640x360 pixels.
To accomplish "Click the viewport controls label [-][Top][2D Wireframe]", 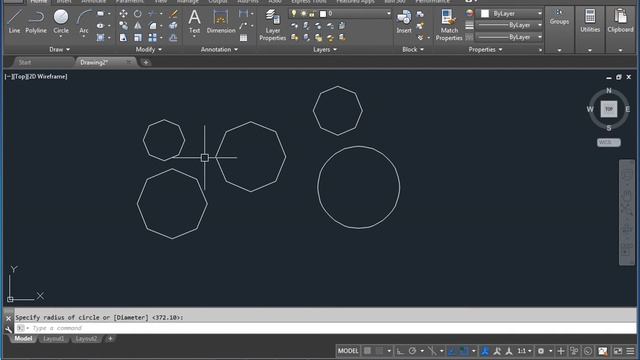I will [x=36, y=76].
